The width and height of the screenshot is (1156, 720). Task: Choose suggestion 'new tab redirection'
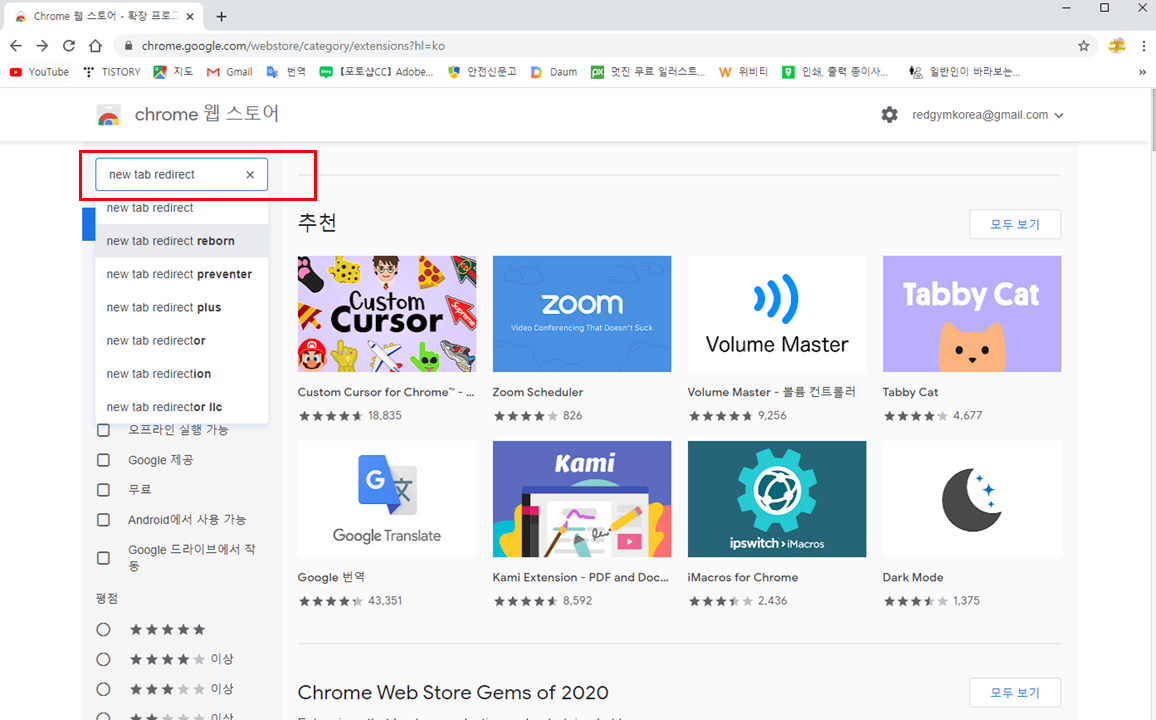click(x=181, y=374)
